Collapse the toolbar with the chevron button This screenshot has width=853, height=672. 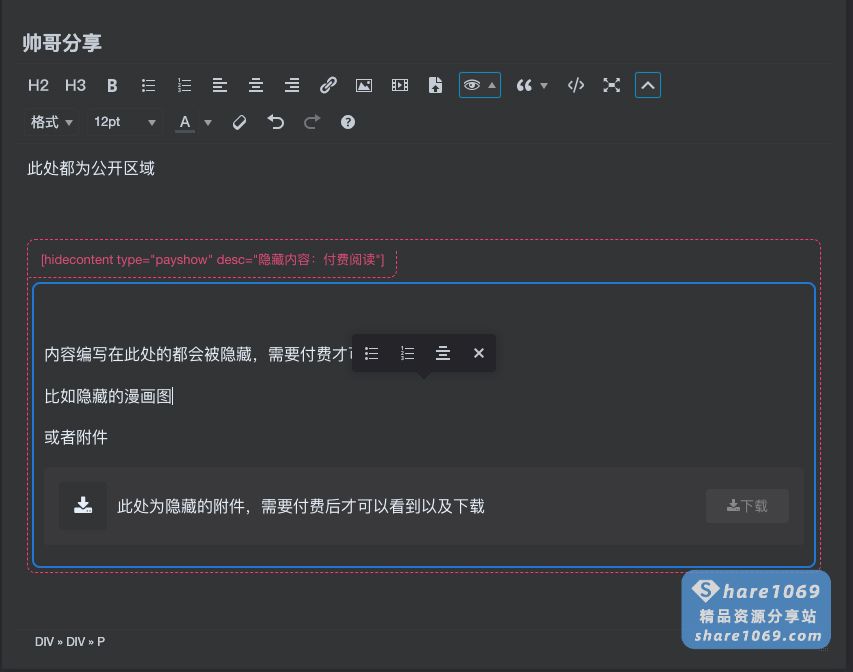(x=648, y=85)
